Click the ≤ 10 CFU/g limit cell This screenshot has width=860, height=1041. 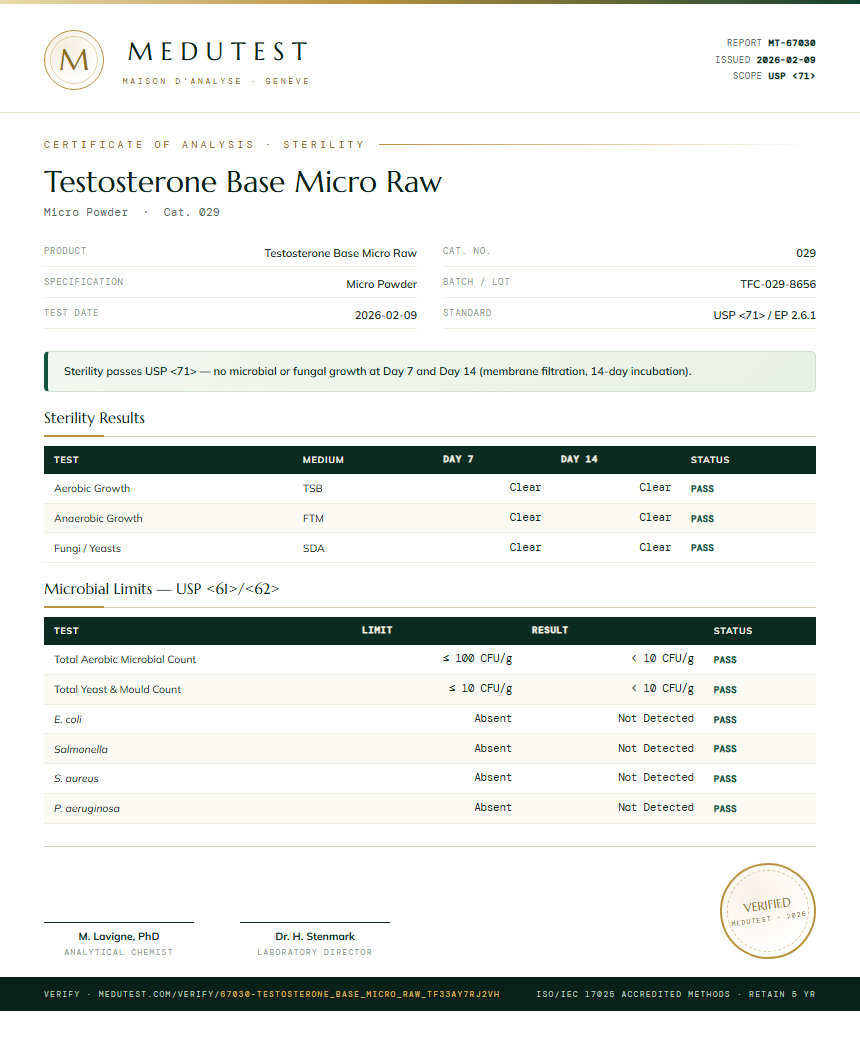[x=480, y=688]
